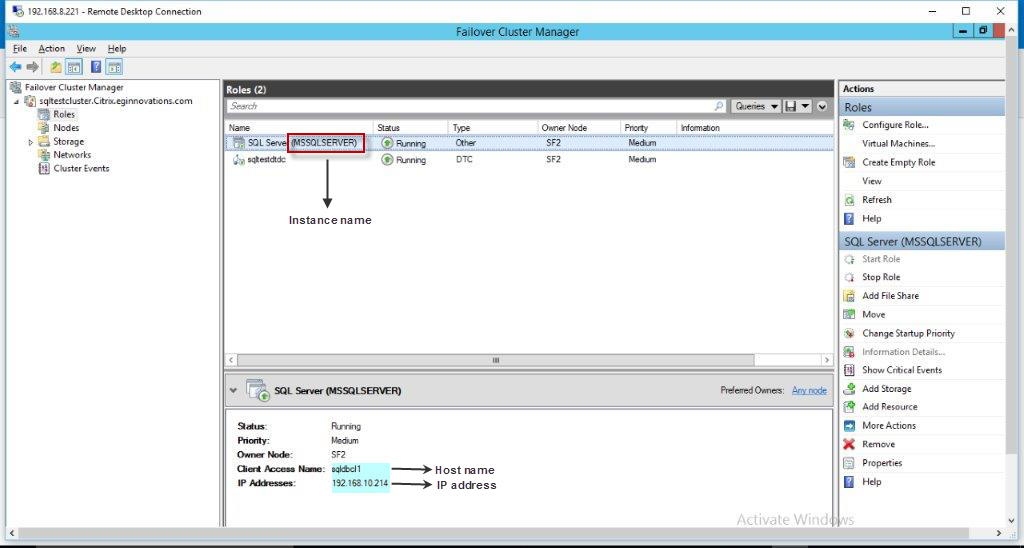Screen dimensions: 1024x548
Task: Toggle the Show/Hide Console Tree toolbar icon
Action: coord(74,67)
